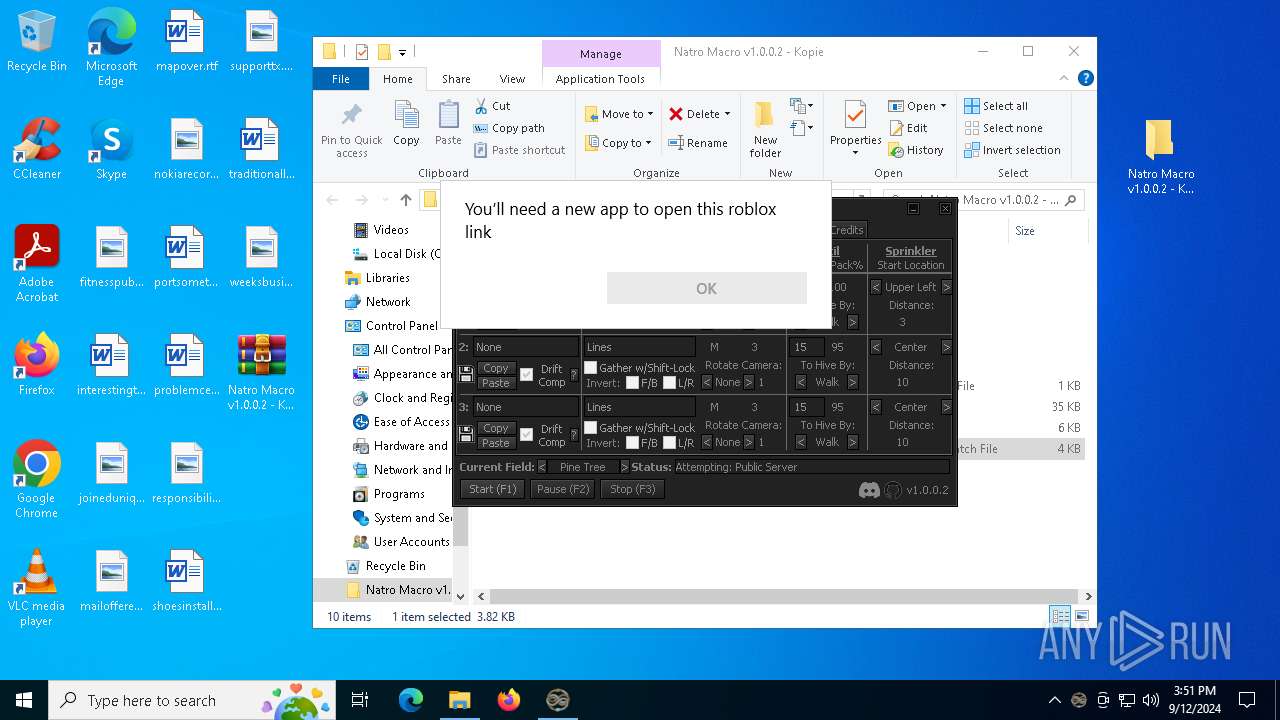The image size is (1280, 720).
Task: Open field 2 pattern dropdown showing Lines
Action: pos(639,347)
